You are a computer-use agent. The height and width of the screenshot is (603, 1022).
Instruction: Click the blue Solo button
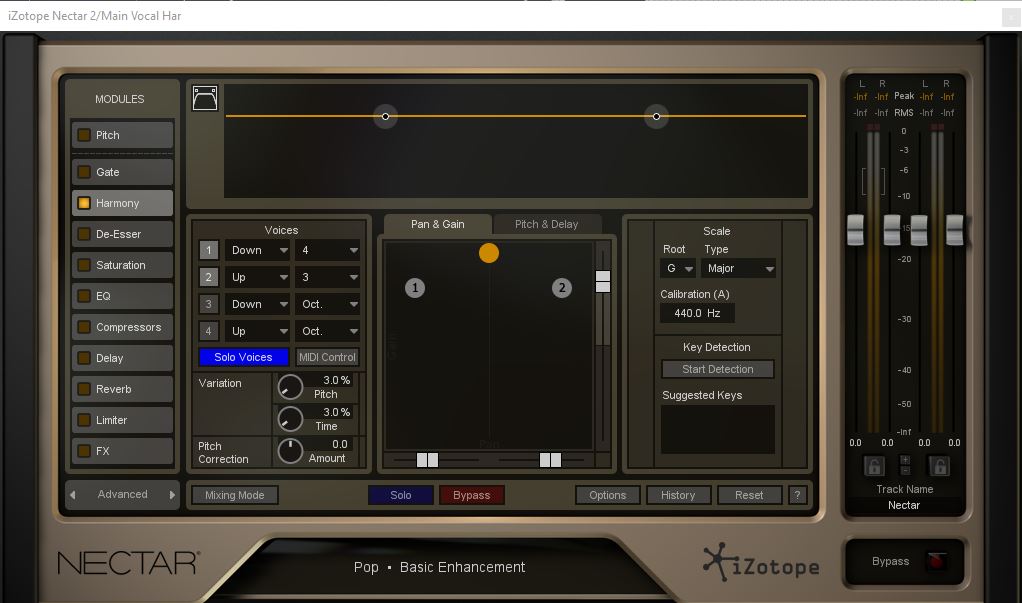coord(401,495)
